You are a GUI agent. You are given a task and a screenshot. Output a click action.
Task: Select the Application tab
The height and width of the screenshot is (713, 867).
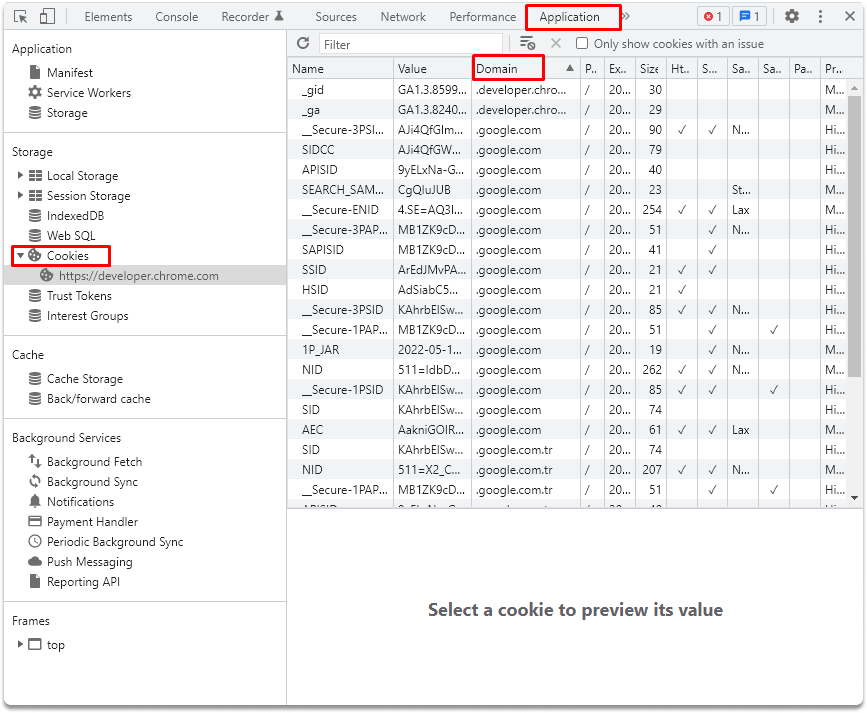[x=570, y=17]
